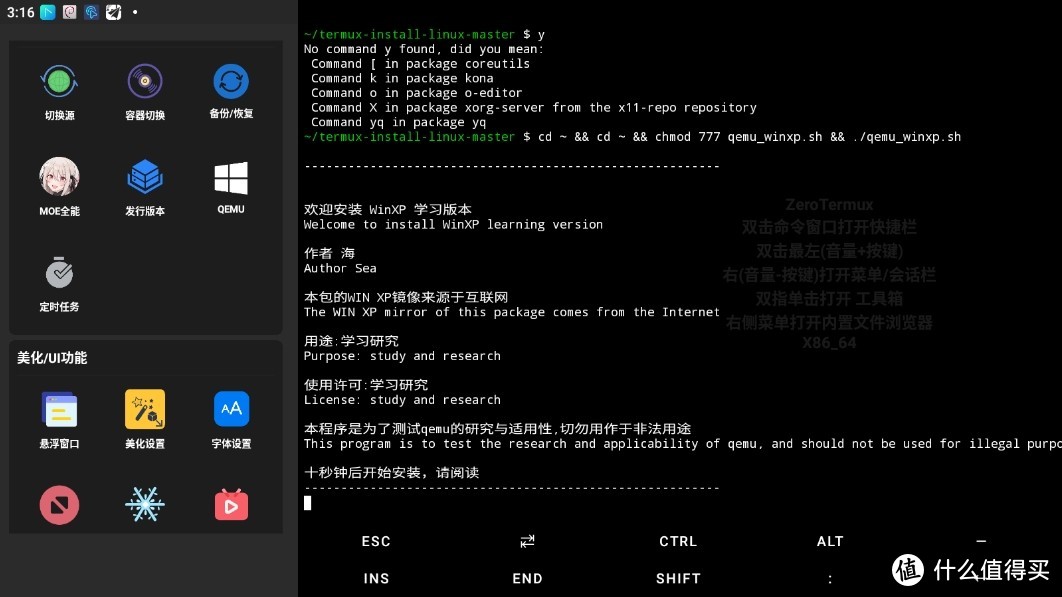This screenshot has width=1062, height=597.
Task: Click the 'Author Sea' line in terminal
Action: coord(340,268)
